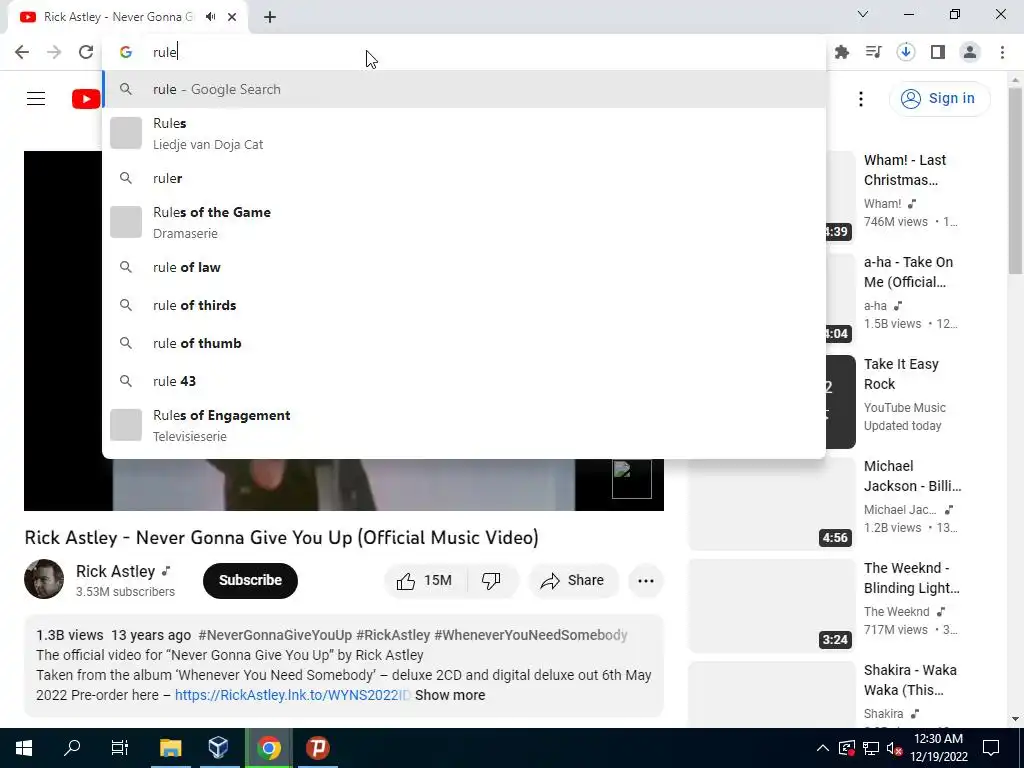Viewport: 1024px width, 768px height.
Task: Open the VirtualBox cube taskbar icon
Action: pyautogui.click(x=219, y=748)
